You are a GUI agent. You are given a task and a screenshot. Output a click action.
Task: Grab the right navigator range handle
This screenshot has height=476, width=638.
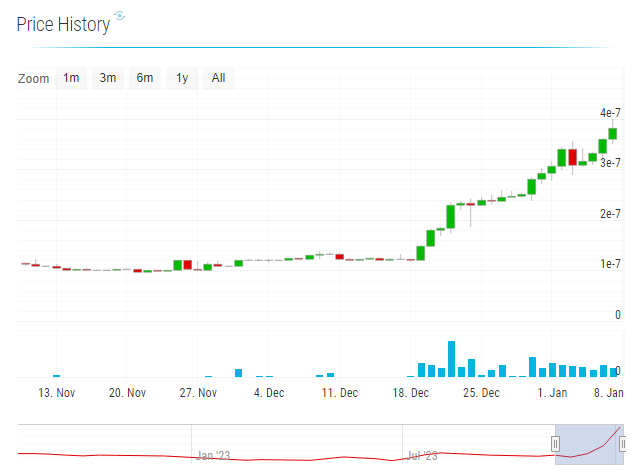[623, 444]
